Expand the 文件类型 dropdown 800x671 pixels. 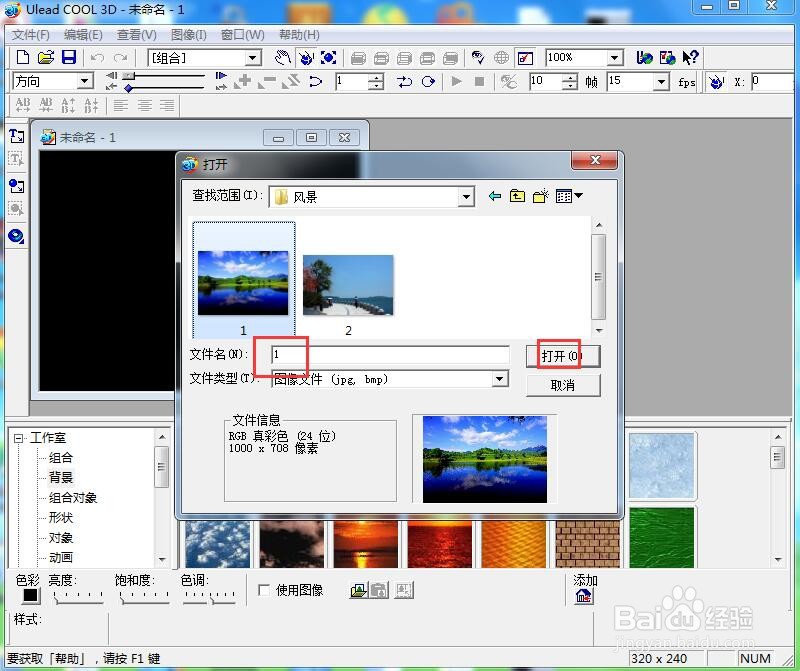coord(500,379)
